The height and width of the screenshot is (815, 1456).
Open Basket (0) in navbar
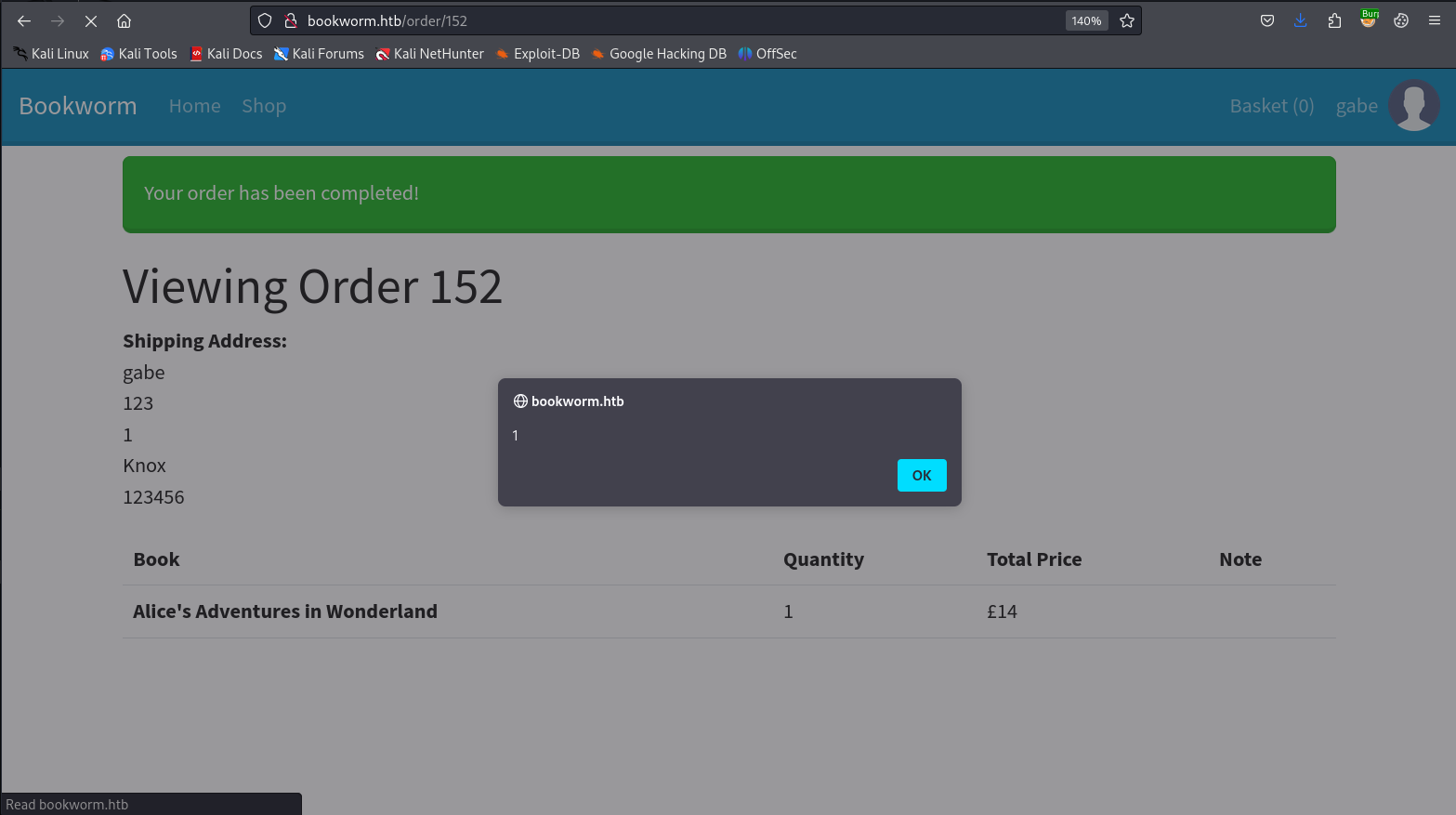1271,106
